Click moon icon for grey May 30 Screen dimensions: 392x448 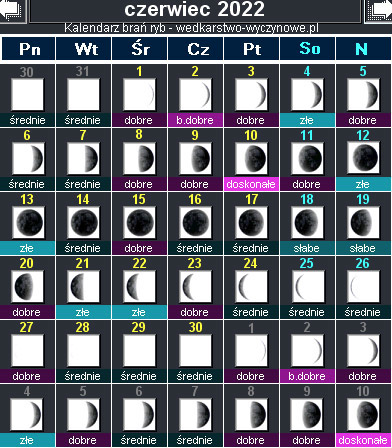pyautogui.click(x=27, y=95)
